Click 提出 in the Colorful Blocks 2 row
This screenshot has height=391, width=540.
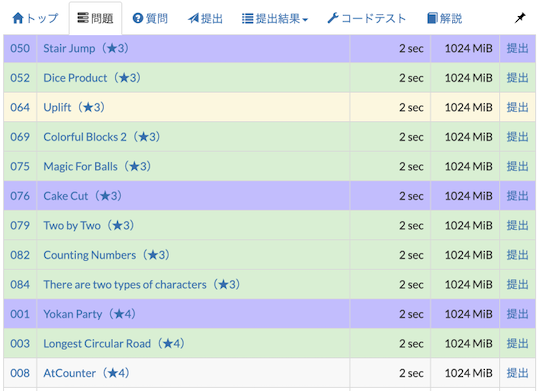coord(517,137)
